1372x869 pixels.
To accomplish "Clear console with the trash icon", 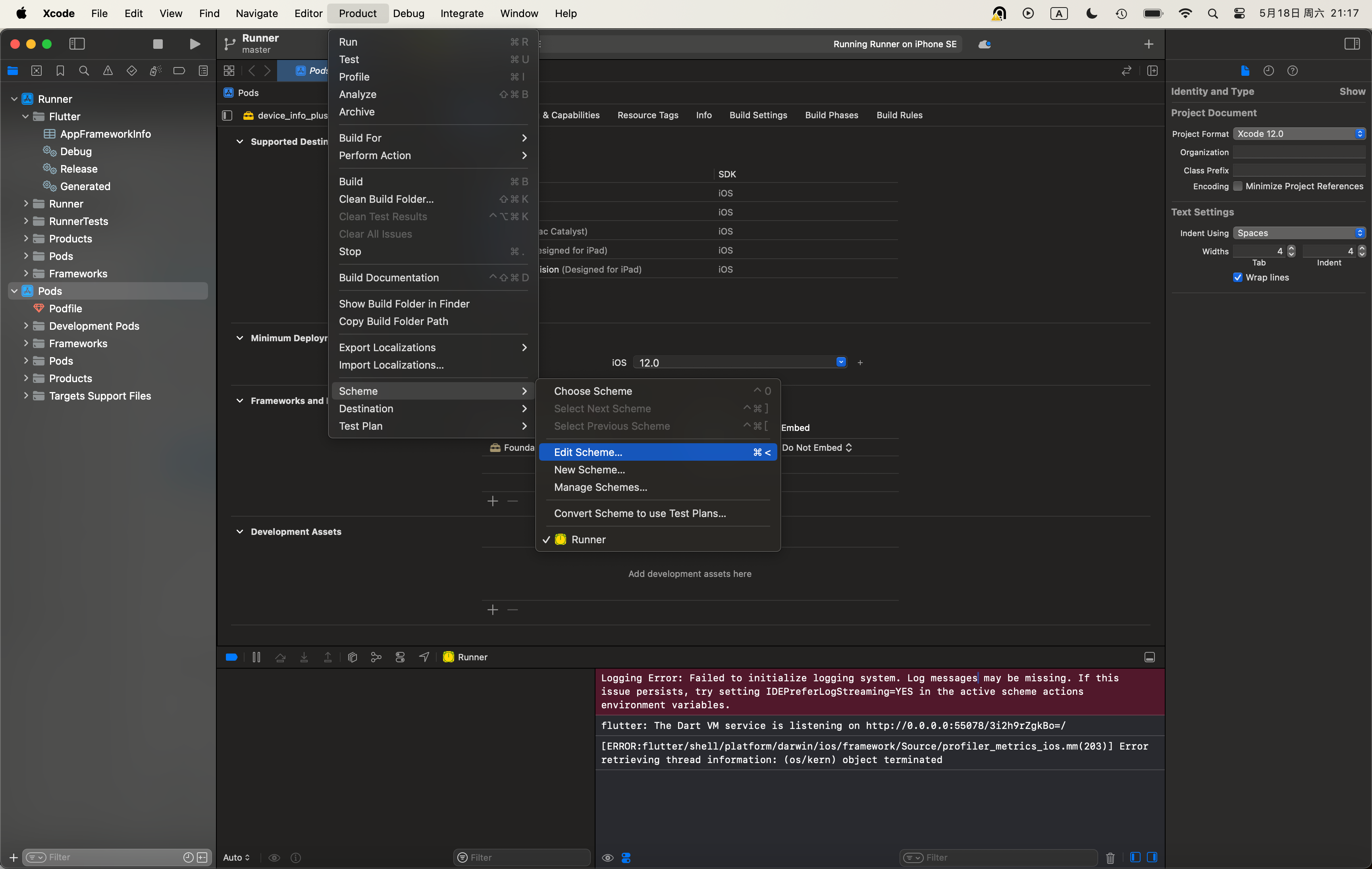I will pos(1110,857).
